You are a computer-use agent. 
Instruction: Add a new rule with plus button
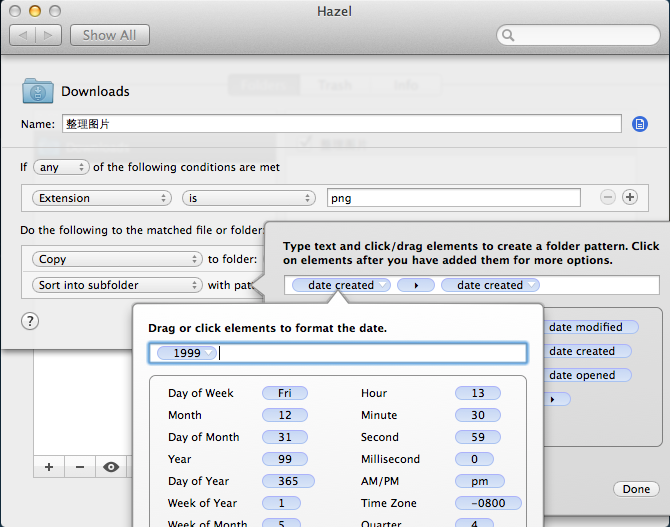click(x=49, y=467)
